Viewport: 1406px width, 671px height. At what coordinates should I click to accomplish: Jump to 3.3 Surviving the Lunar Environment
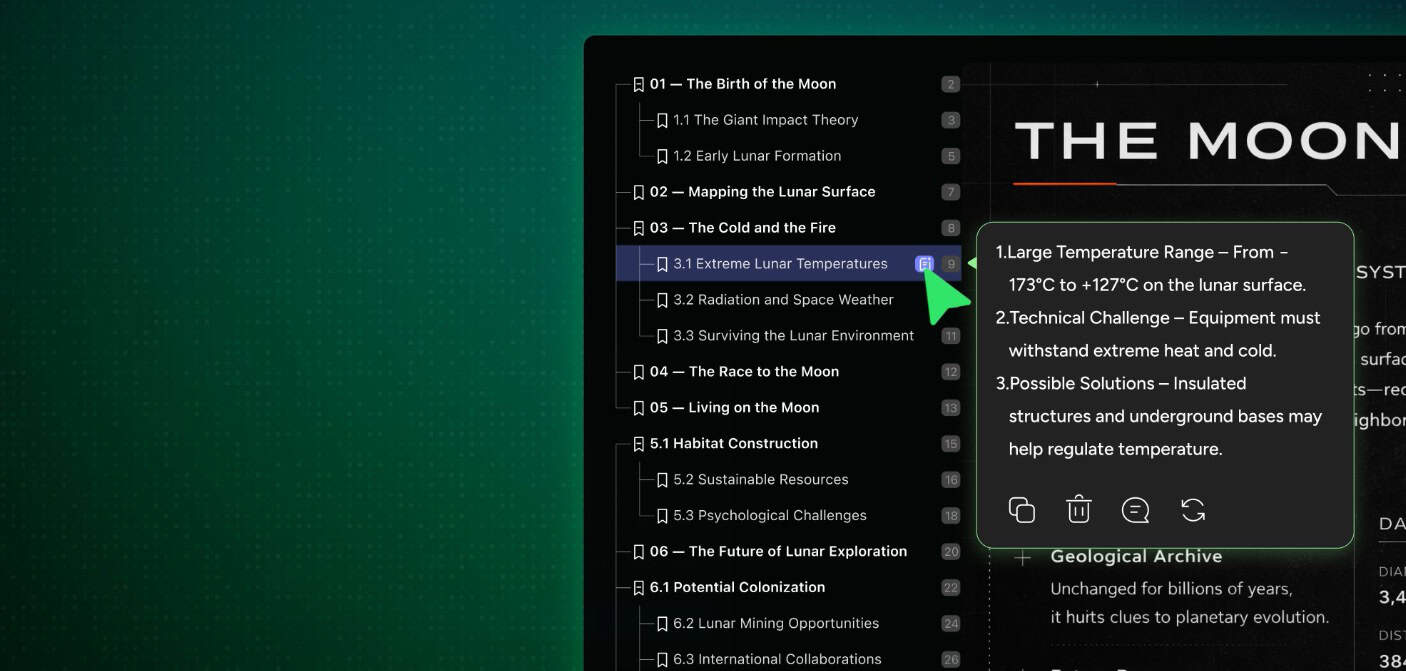pos(793,336)
